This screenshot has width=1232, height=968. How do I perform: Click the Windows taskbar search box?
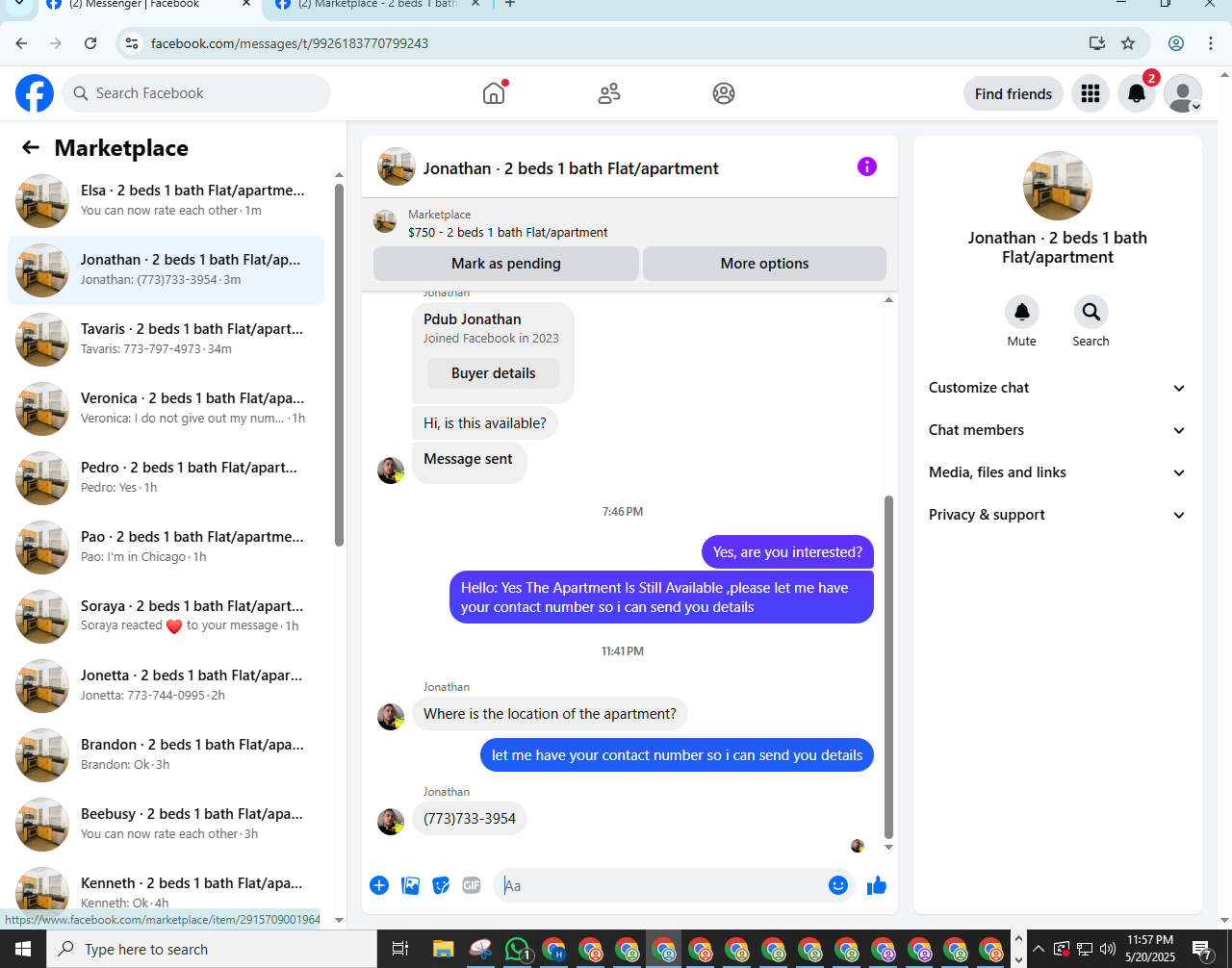pos(211,950)
